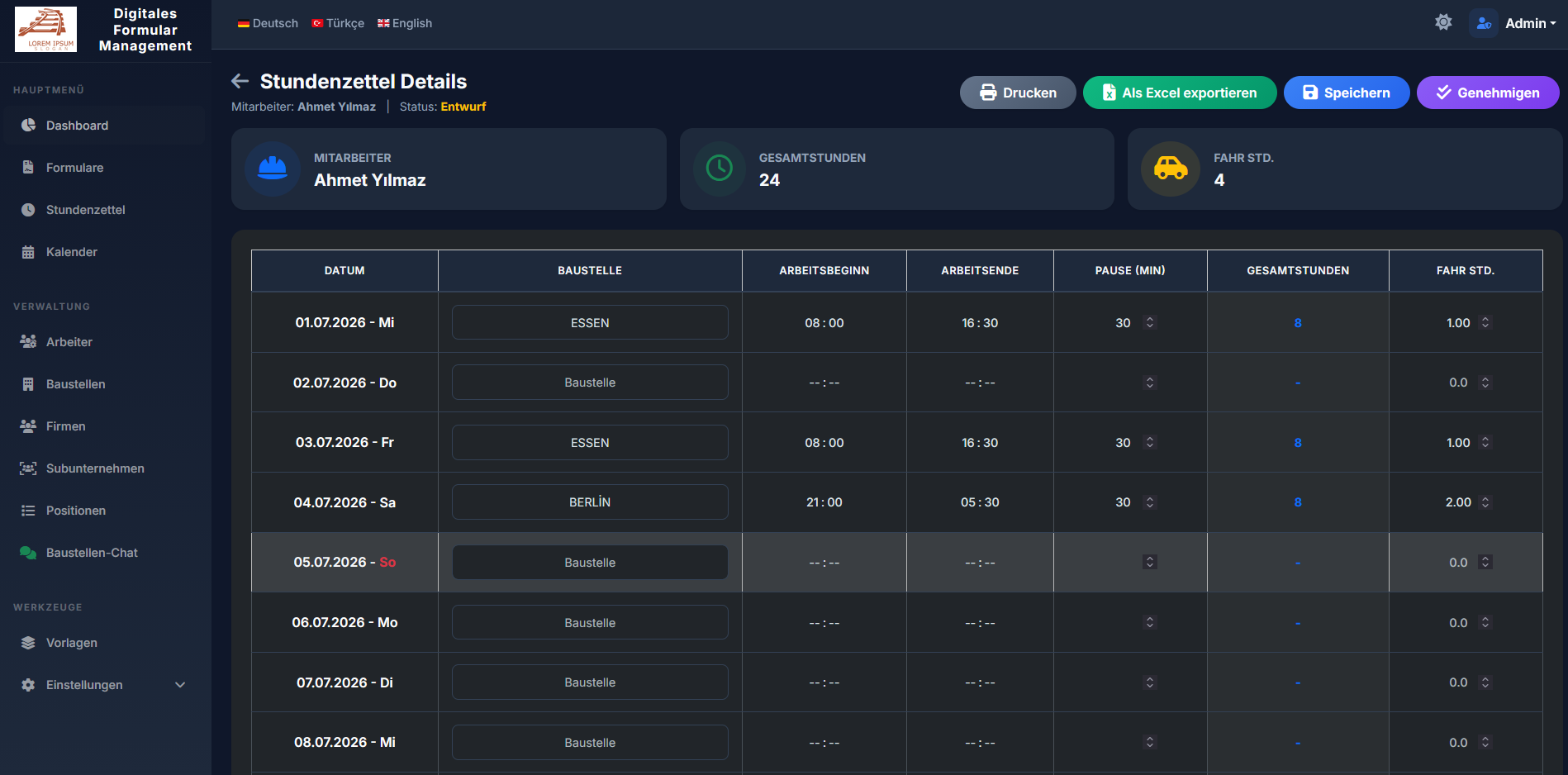Click the Formulare document icon
The image size is (1568, 775).
point(28,167)
